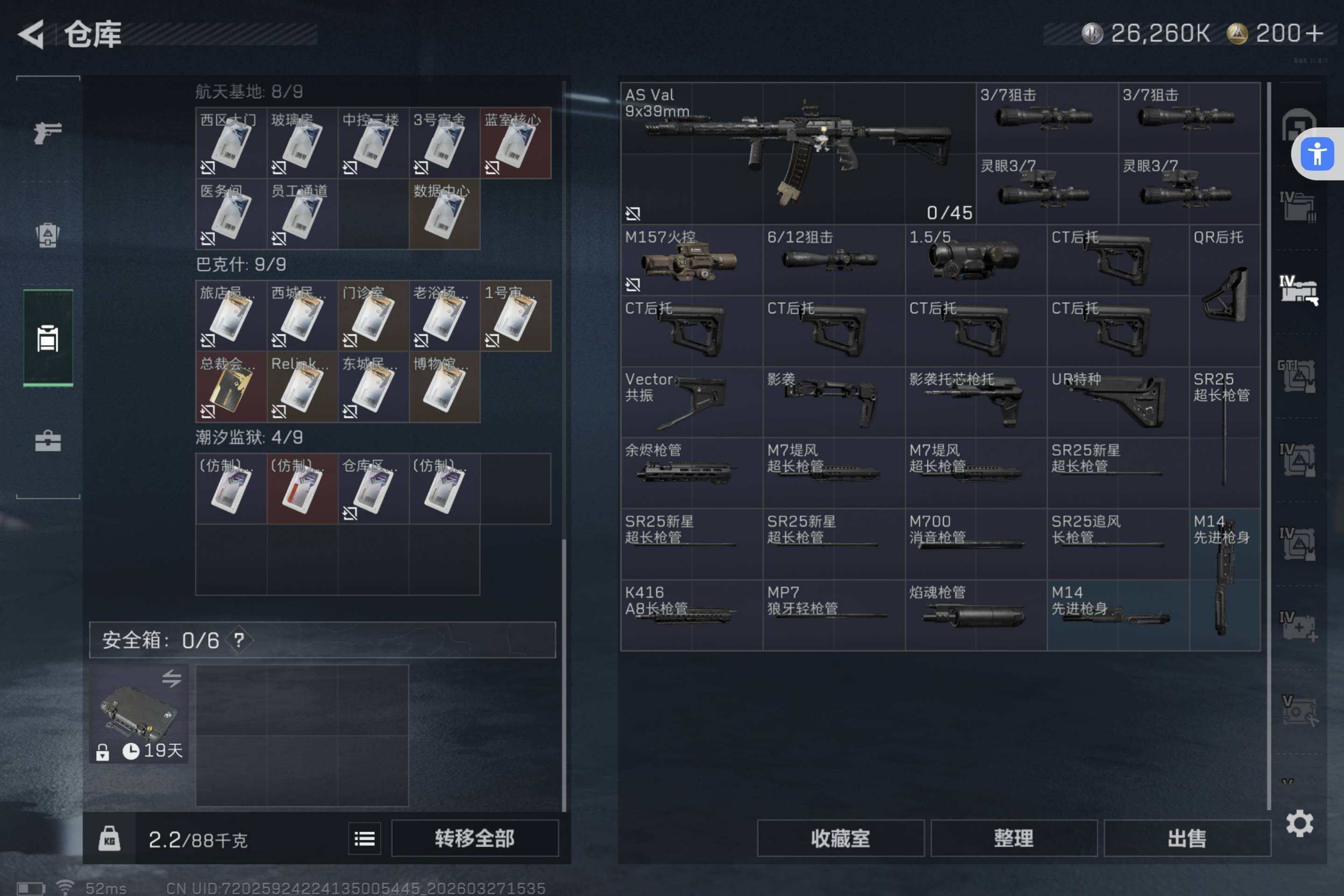This screenshot has height=896, width=1344.
Task: Switch to the GTI storage box tab
Action: (1297, 375)
